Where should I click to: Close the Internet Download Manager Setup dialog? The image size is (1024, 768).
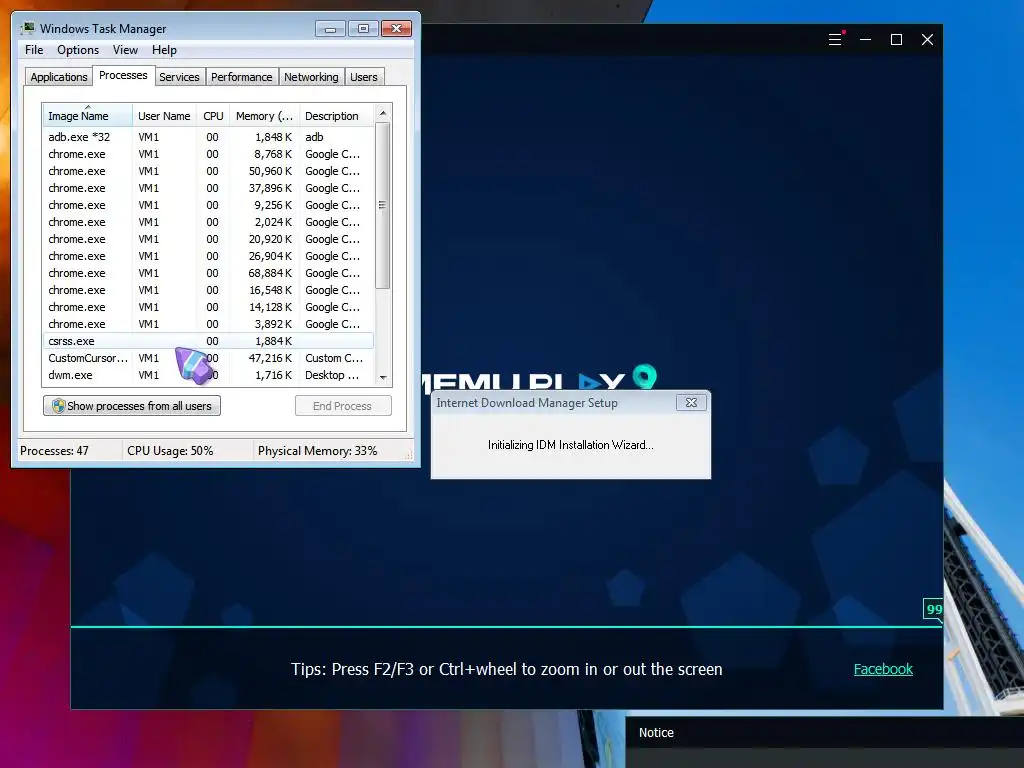691,402
